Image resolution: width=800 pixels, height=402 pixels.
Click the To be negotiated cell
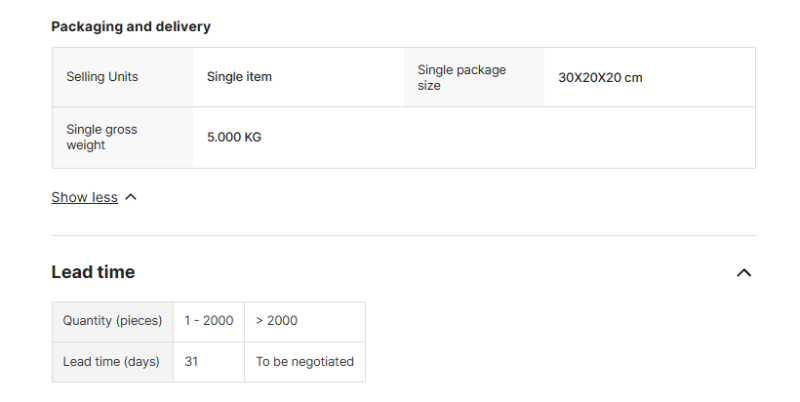tap(304, 362)
